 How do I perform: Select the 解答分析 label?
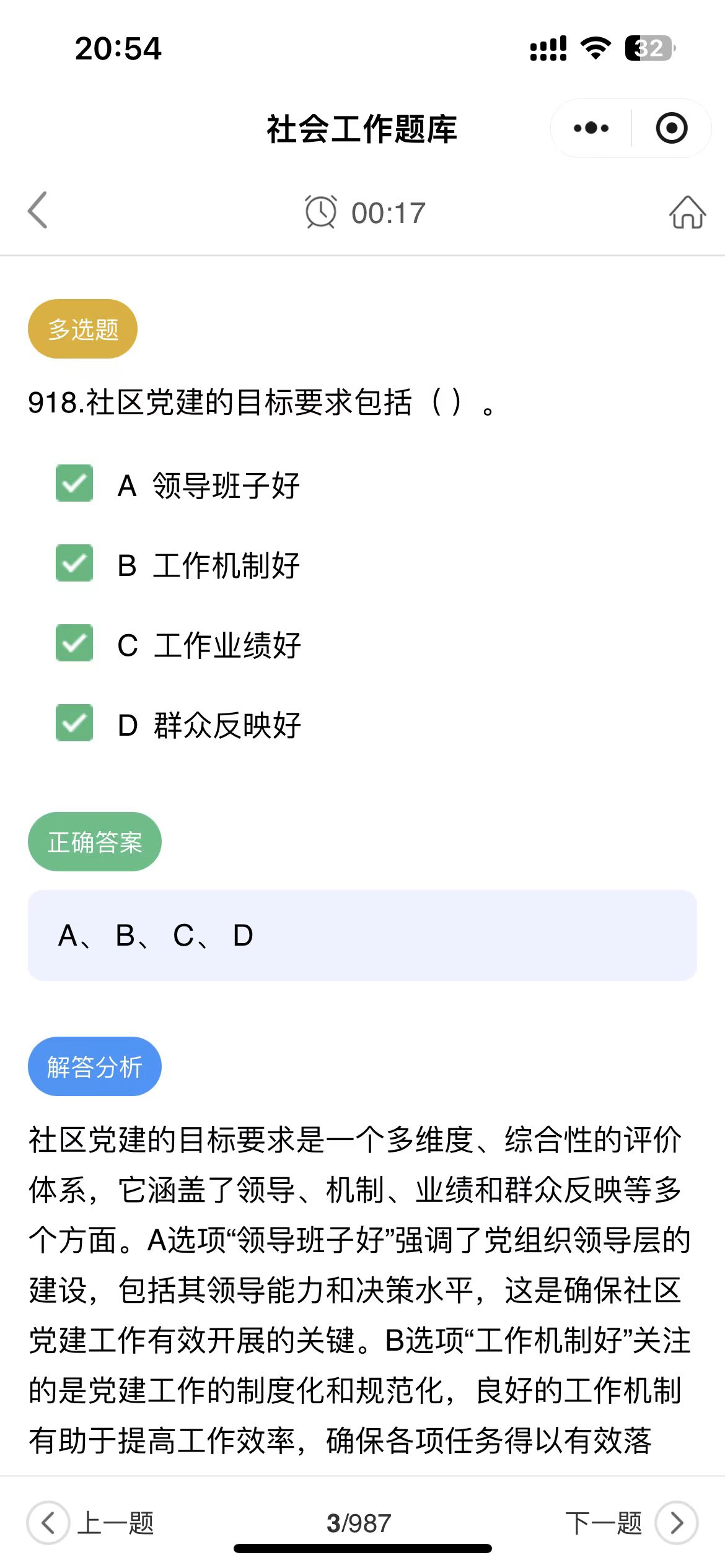coord(95,1066)
